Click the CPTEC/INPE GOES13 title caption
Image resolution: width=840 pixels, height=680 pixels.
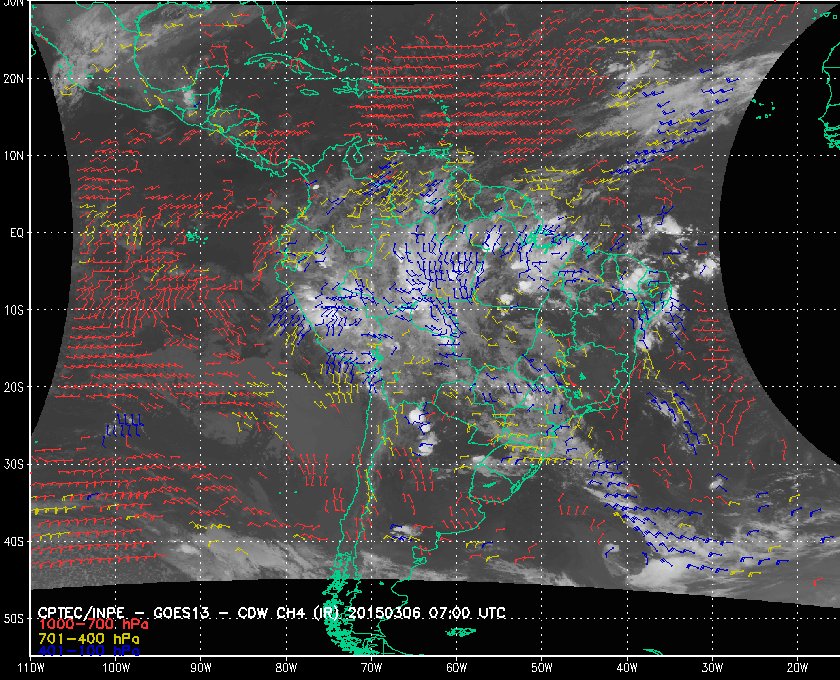272,613
